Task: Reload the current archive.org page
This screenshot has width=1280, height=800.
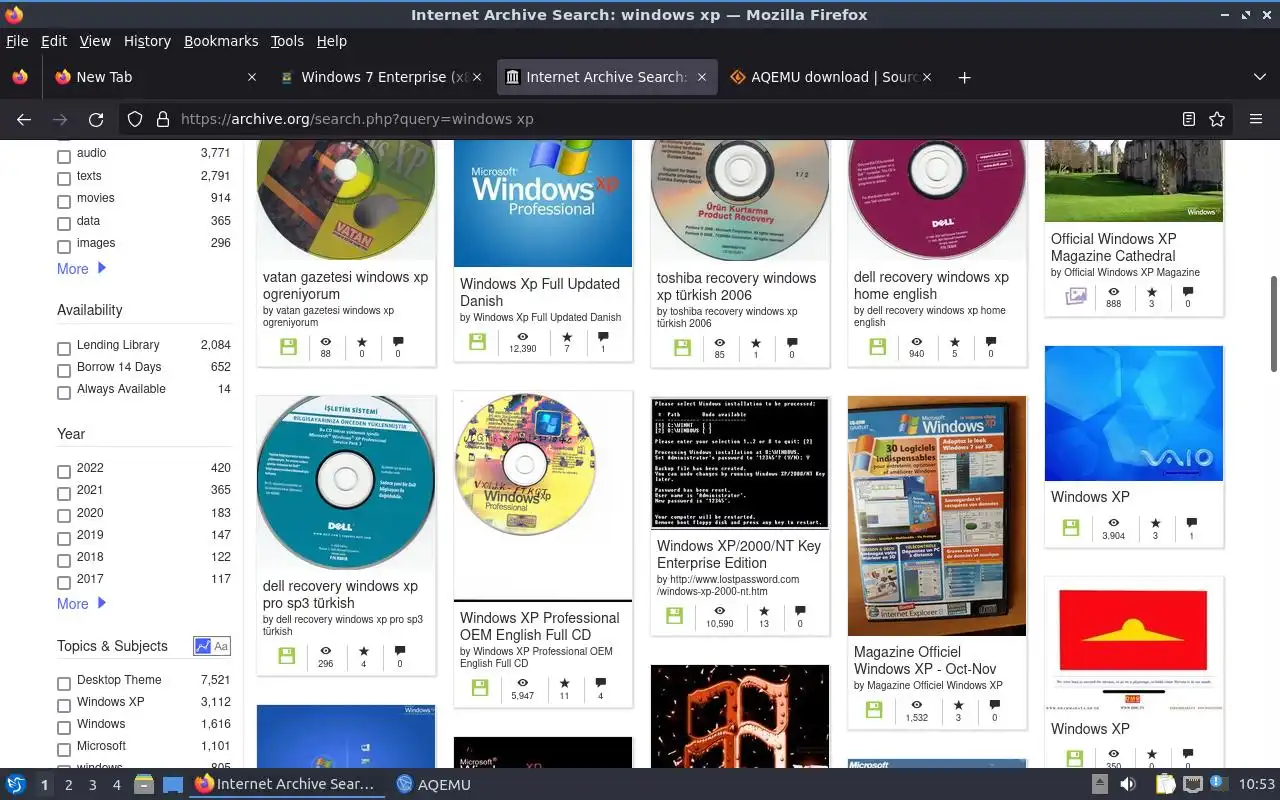Action: 96,119
